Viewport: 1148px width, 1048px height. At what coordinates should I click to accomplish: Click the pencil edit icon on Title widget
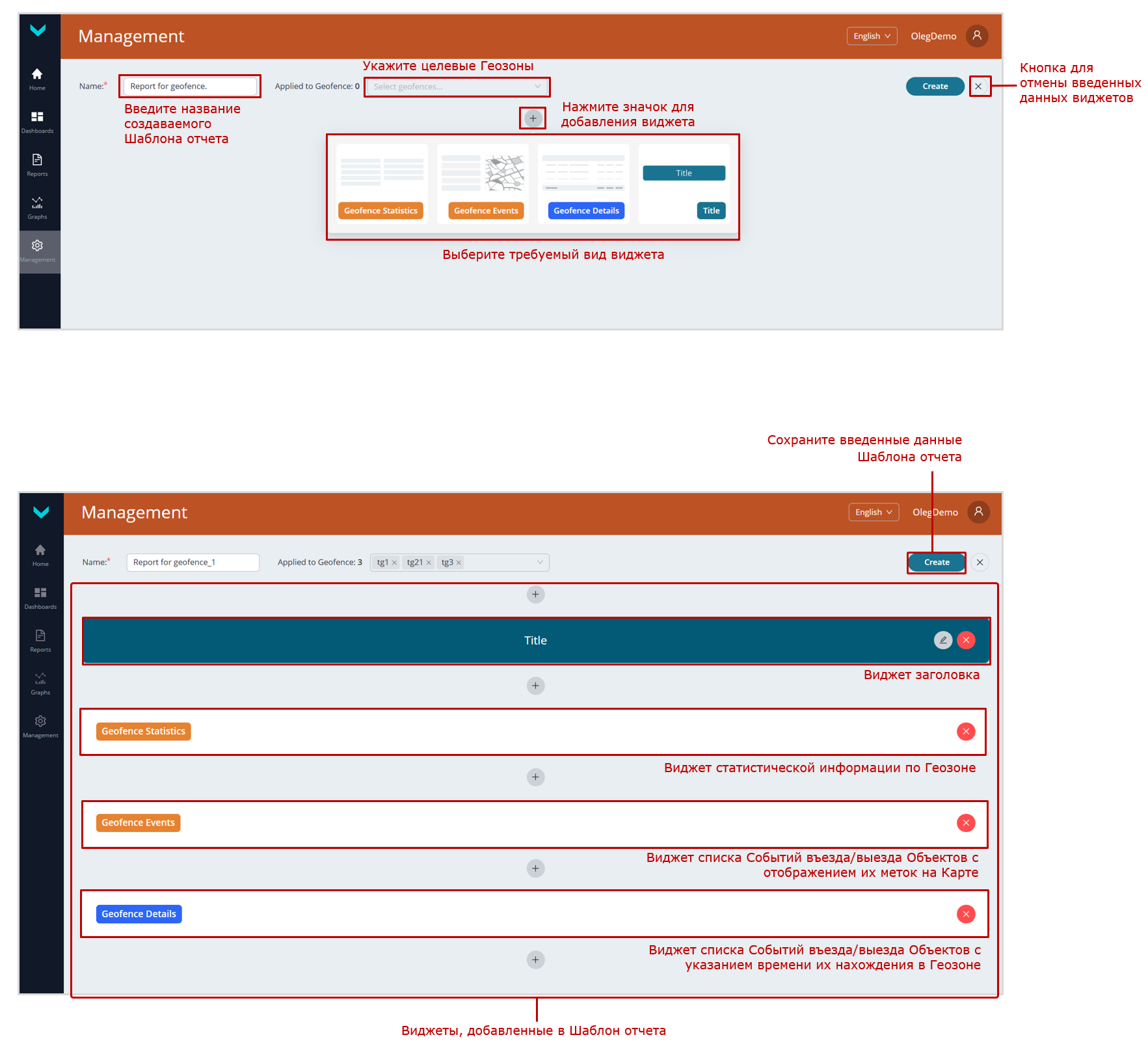(942, 640)
